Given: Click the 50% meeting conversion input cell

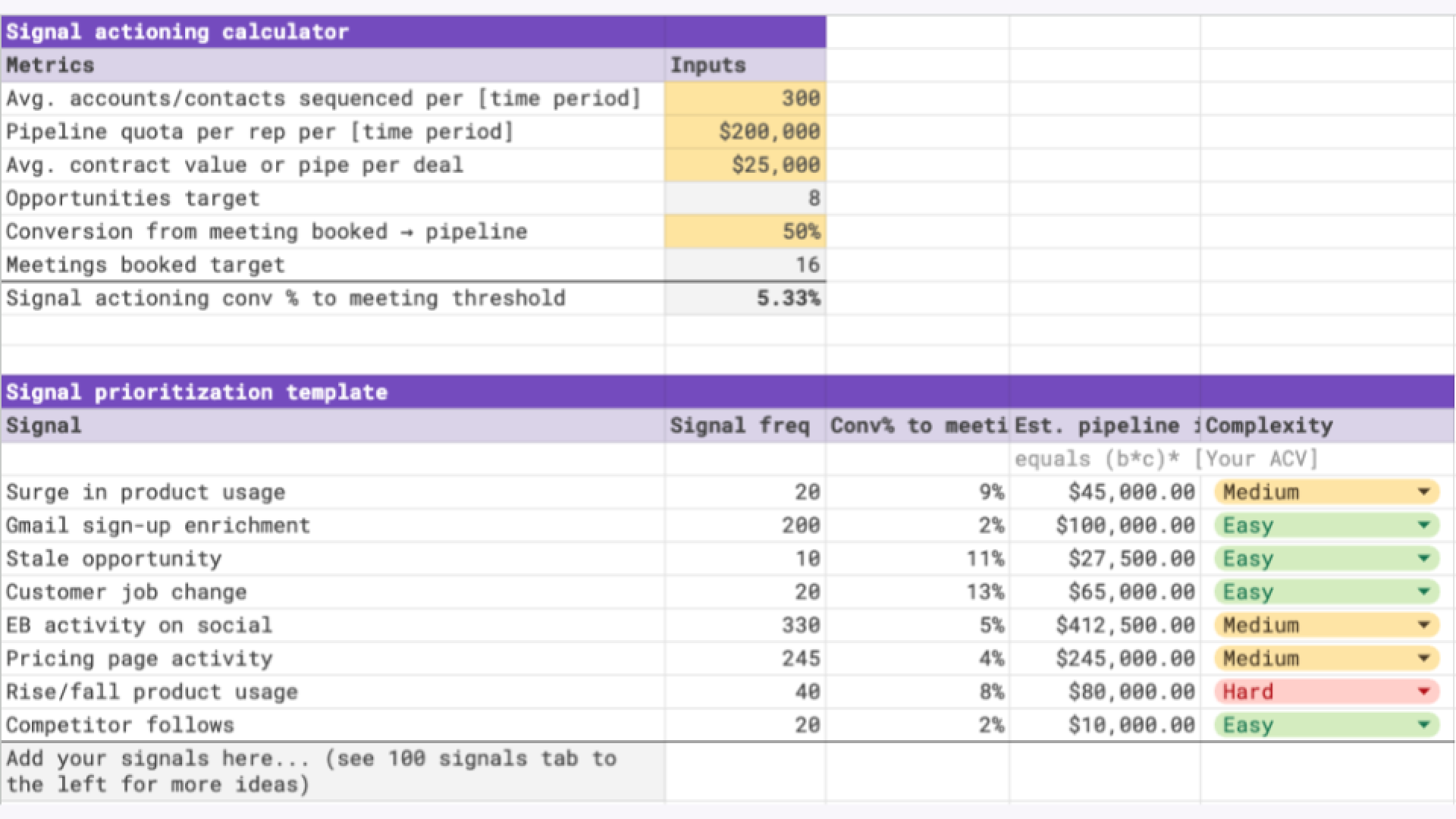Looking at the screenshot, I should [745, 232].
